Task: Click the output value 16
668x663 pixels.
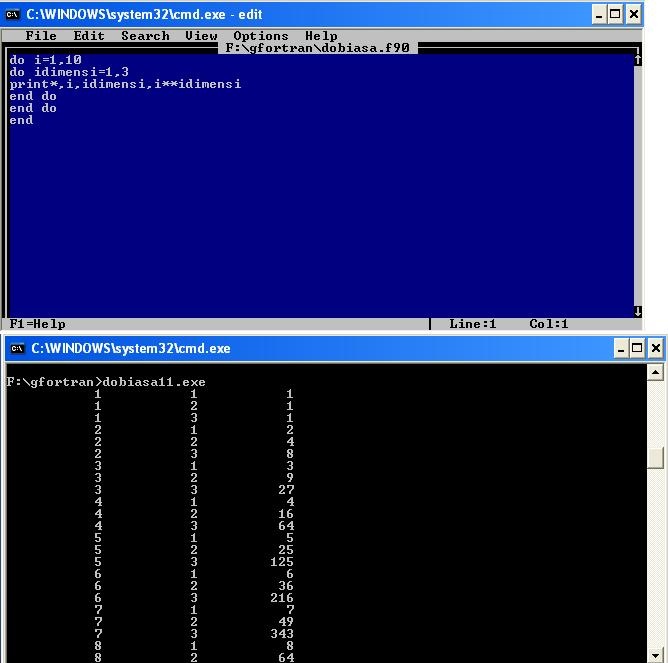Action: (x=286, y=513)
